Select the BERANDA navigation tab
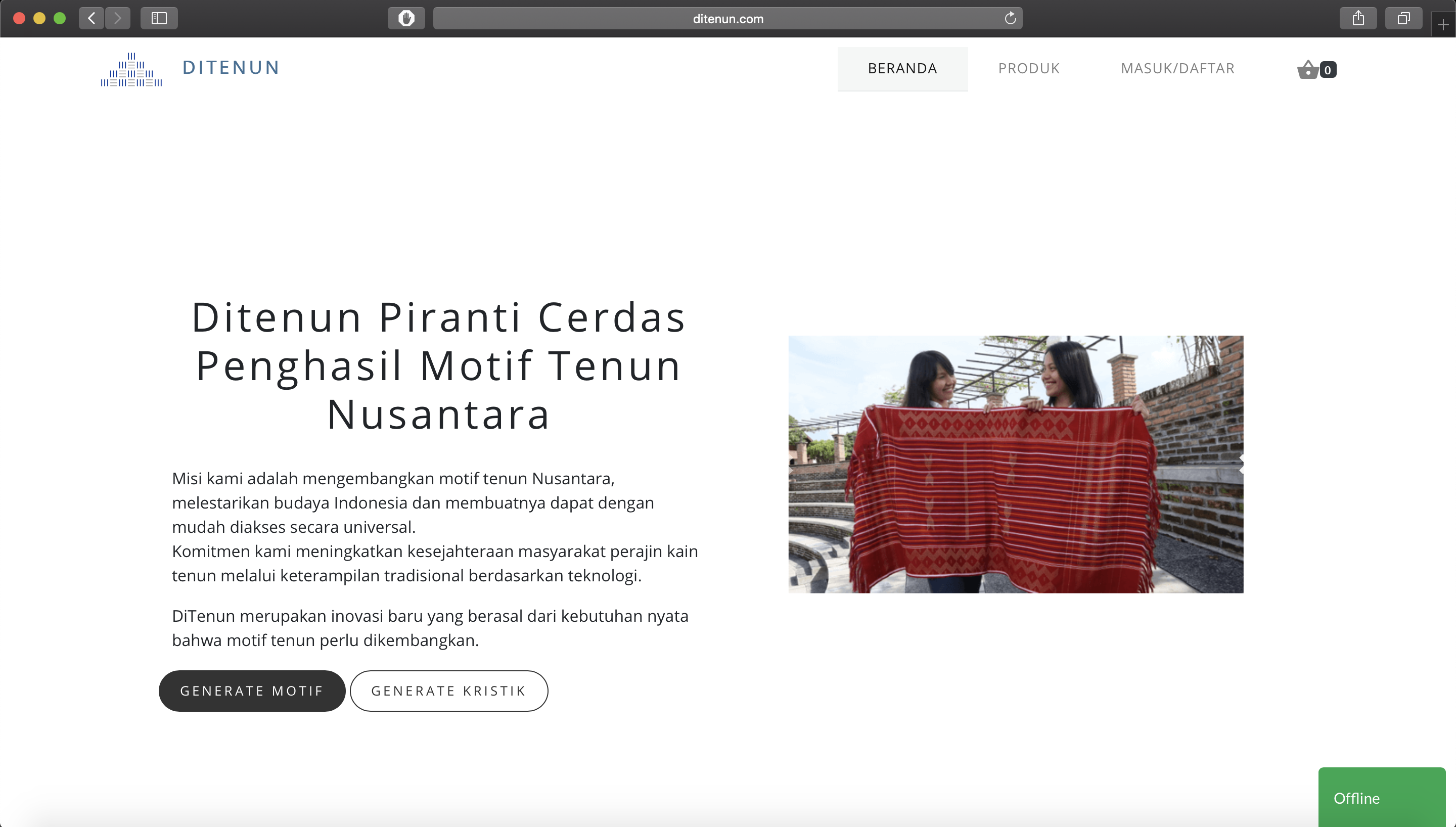The width and height of the screenshot is (1456, 827). 902,69
